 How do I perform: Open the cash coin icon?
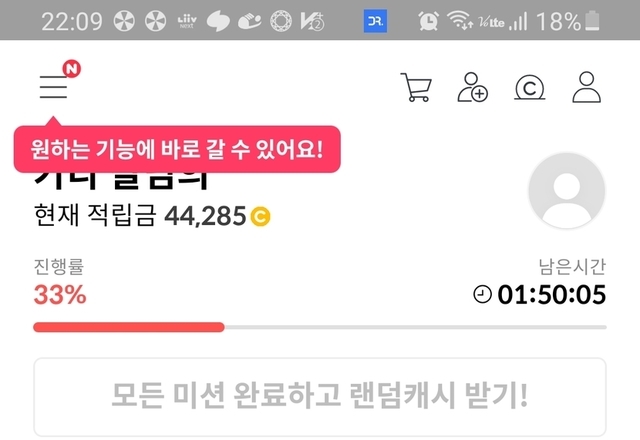pos(529,88)
